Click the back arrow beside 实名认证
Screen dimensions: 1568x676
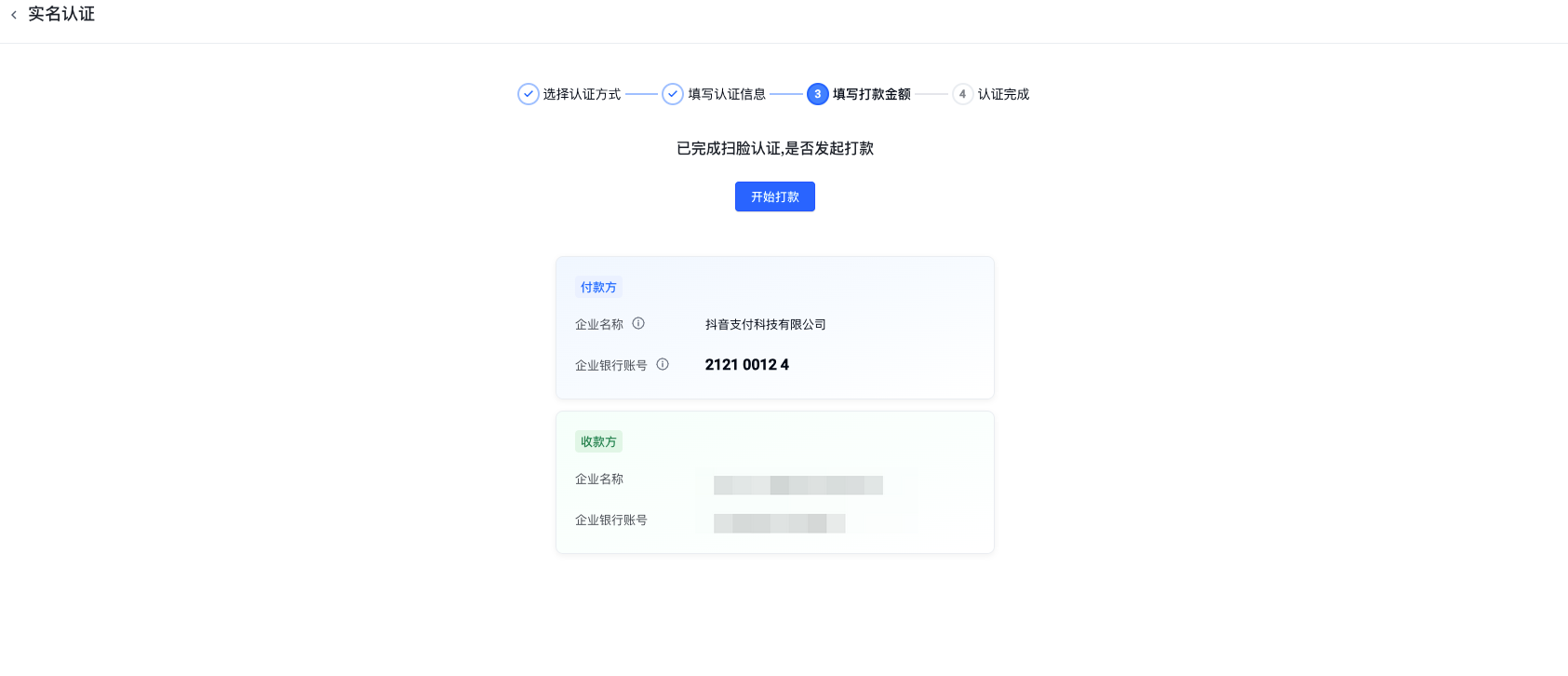coord(14,15)
